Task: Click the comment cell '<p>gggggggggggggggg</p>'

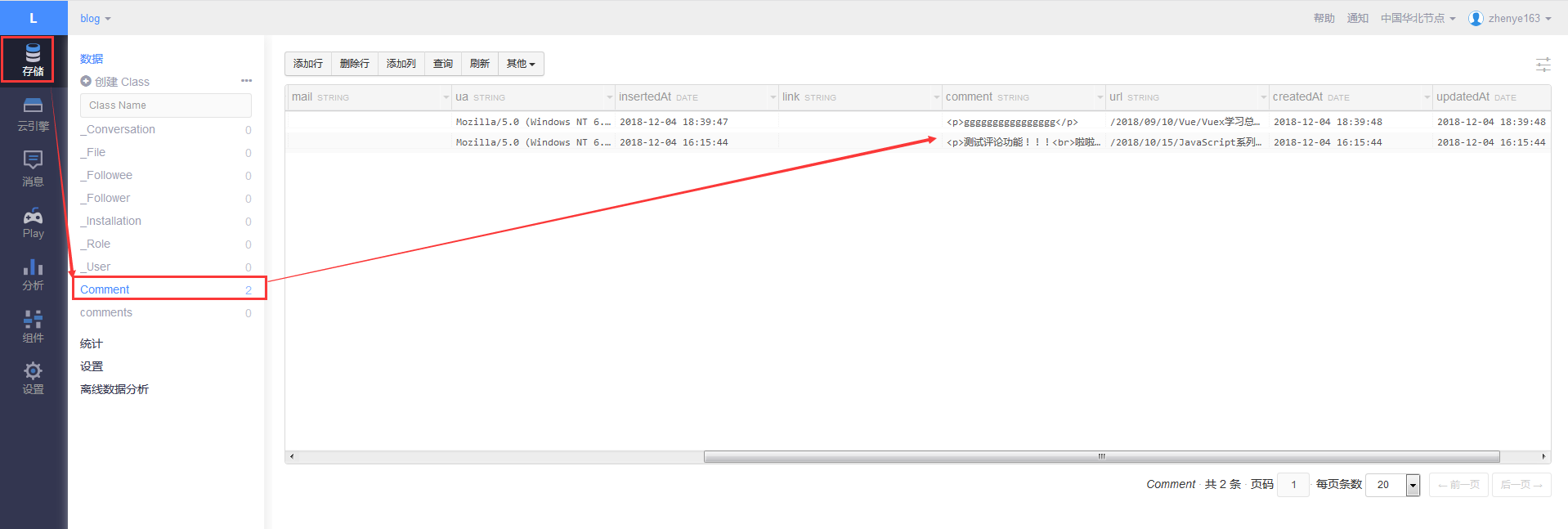Action: point(1024,122)
